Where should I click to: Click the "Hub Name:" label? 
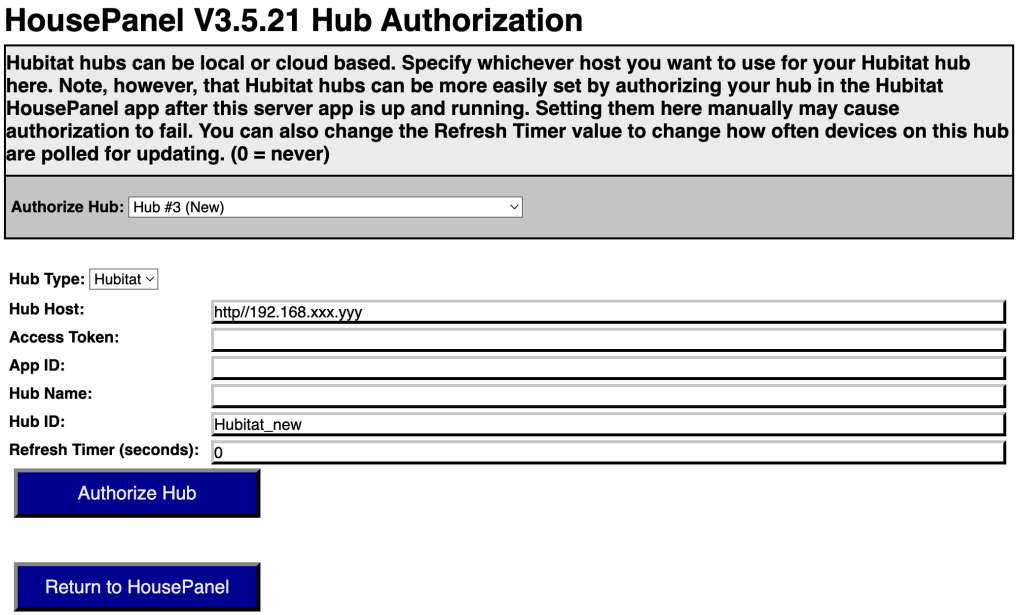(x=50, y=393)
